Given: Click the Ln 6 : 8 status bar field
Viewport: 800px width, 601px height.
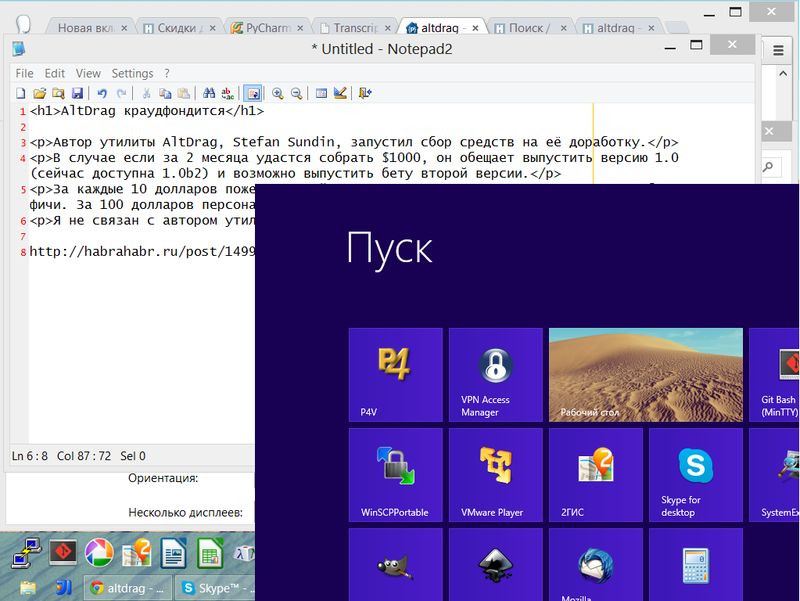Looking at the screenshot, I should coord(30,456).
